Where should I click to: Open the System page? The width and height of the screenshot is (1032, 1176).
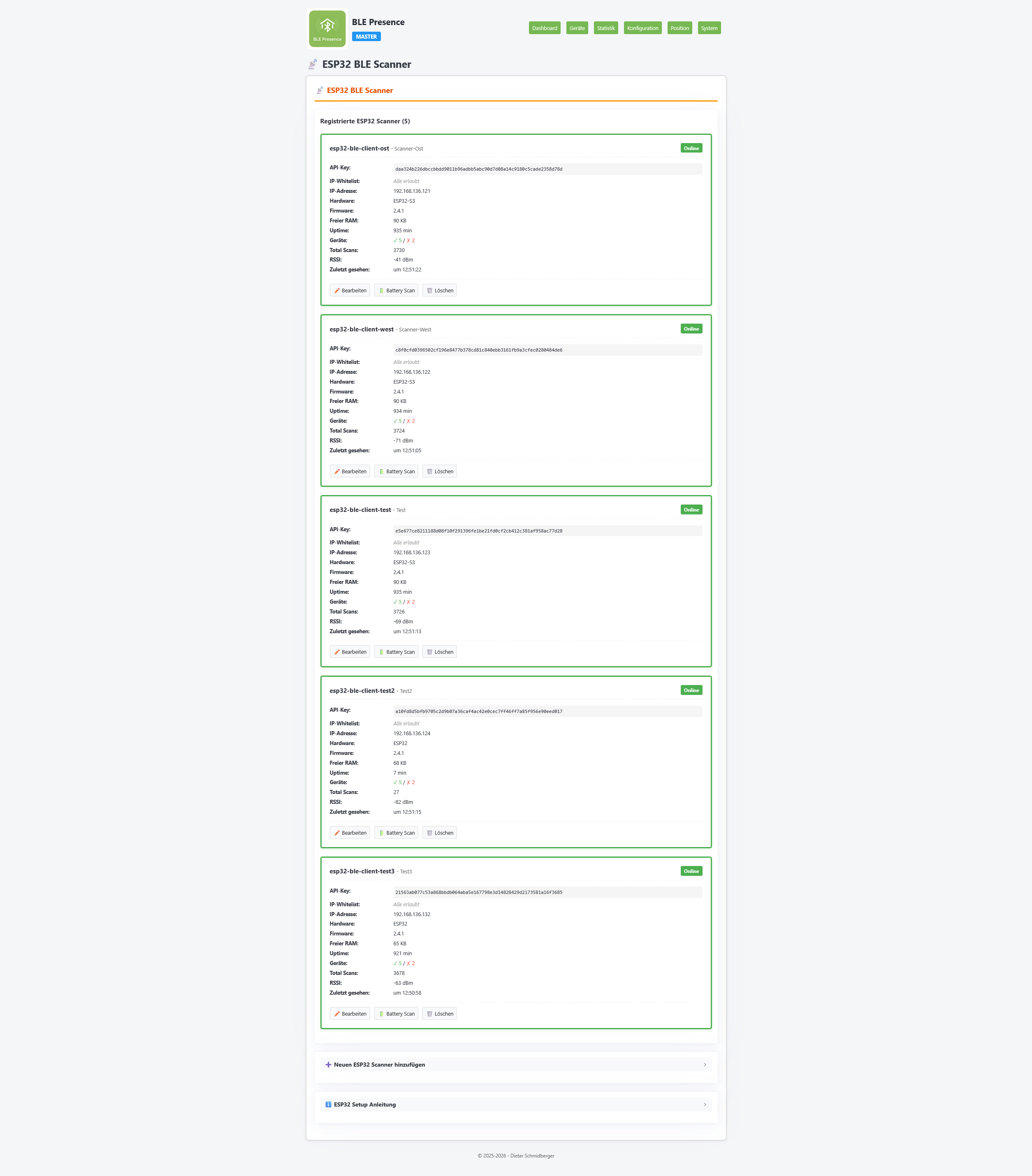coord(709,28)
